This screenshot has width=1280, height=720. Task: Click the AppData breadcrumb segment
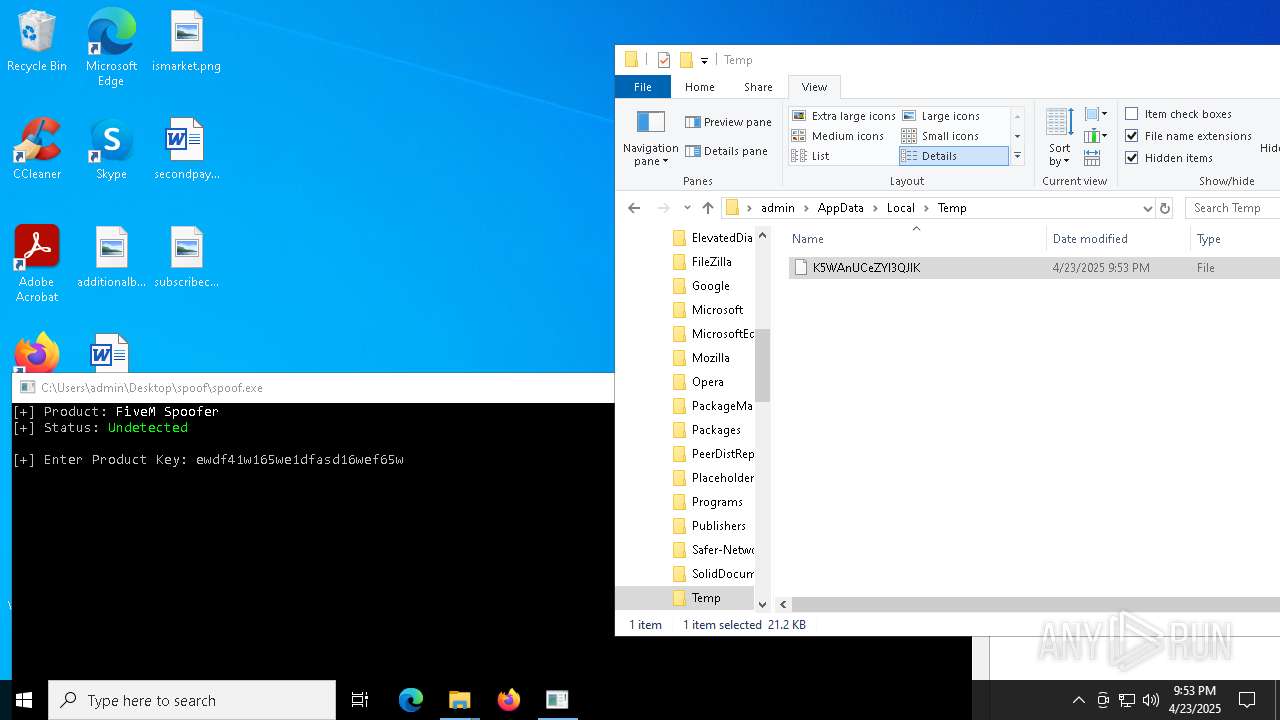coord(840,208)
